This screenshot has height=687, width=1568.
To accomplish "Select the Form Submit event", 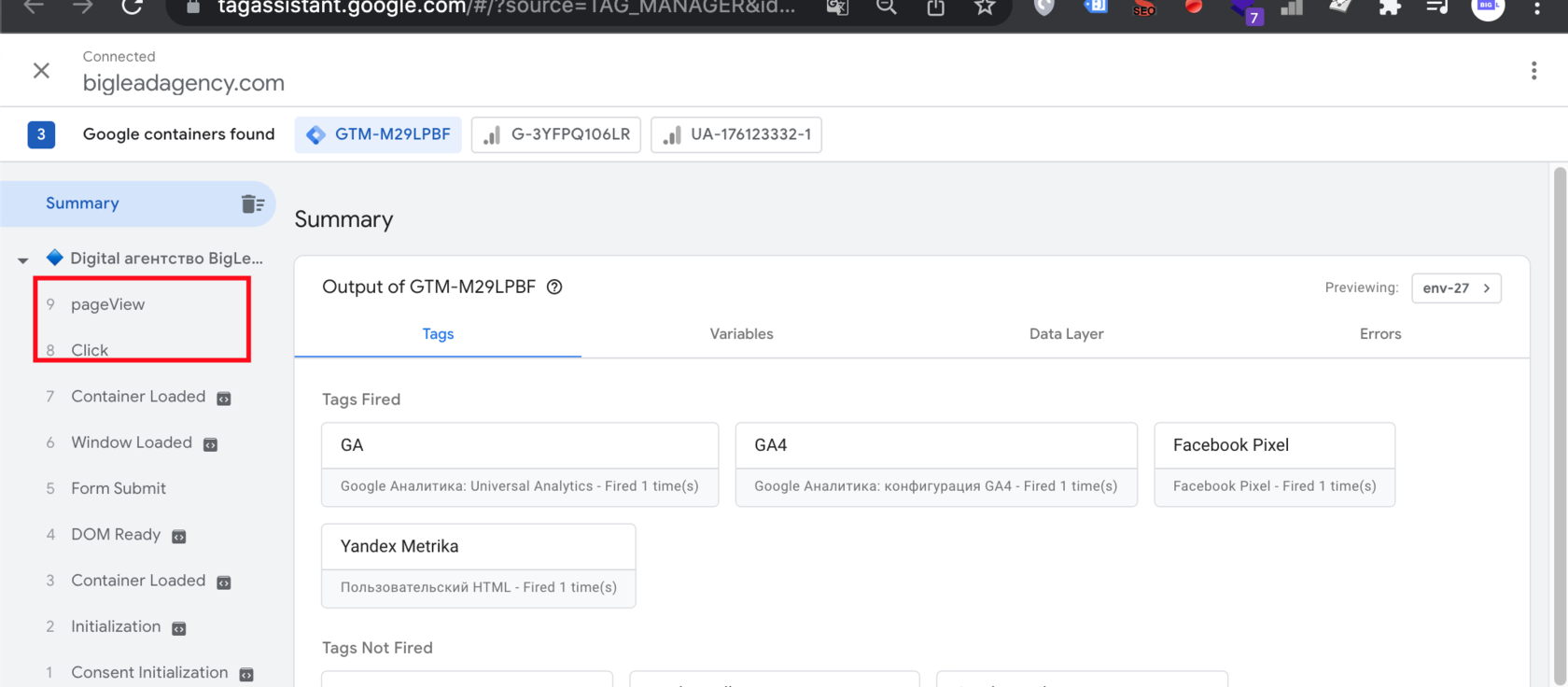I will tap(119, 488).
